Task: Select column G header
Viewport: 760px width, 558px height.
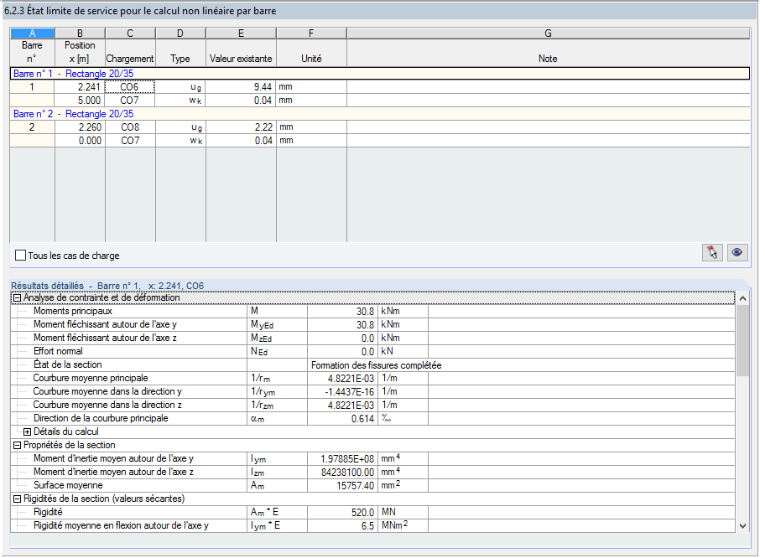Action: (548, 33)
